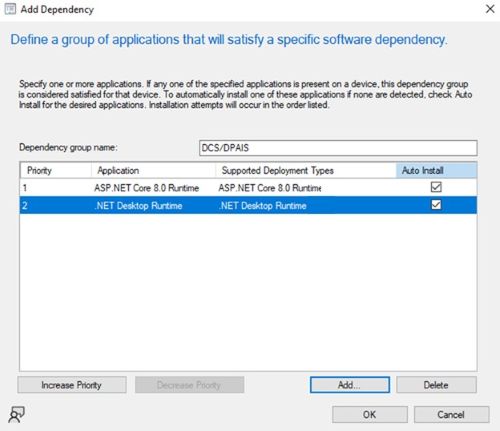Sort by the Priority column header
This screenshot has height=431, width=500.
click(55, 170)
